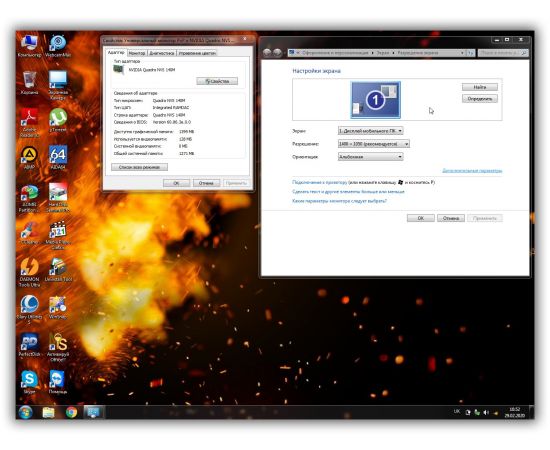Screen dimensions: 550x450
Task: Click the forward arrow in Screen Resolution window
Action: (x=277, y=53)
